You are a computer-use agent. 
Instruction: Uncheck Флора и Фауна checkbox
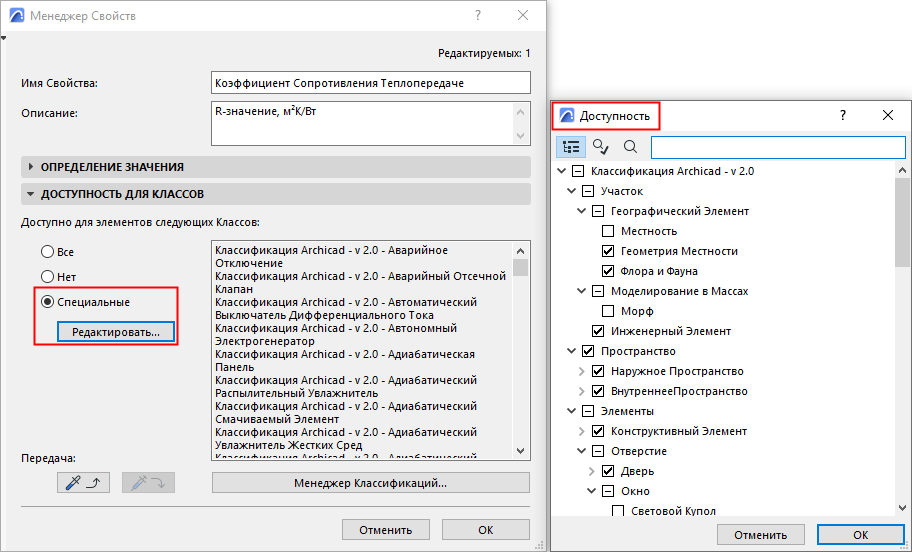pyautogui.click(x=608, y=271)
